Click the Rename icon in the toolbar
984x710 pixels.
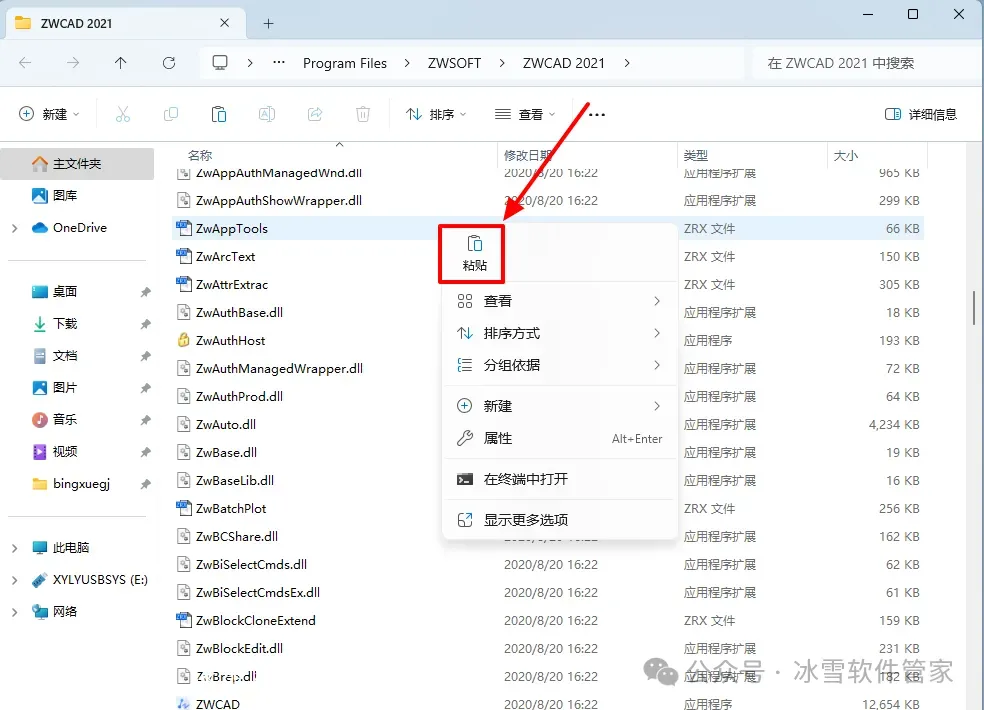[x=267, y=114]
